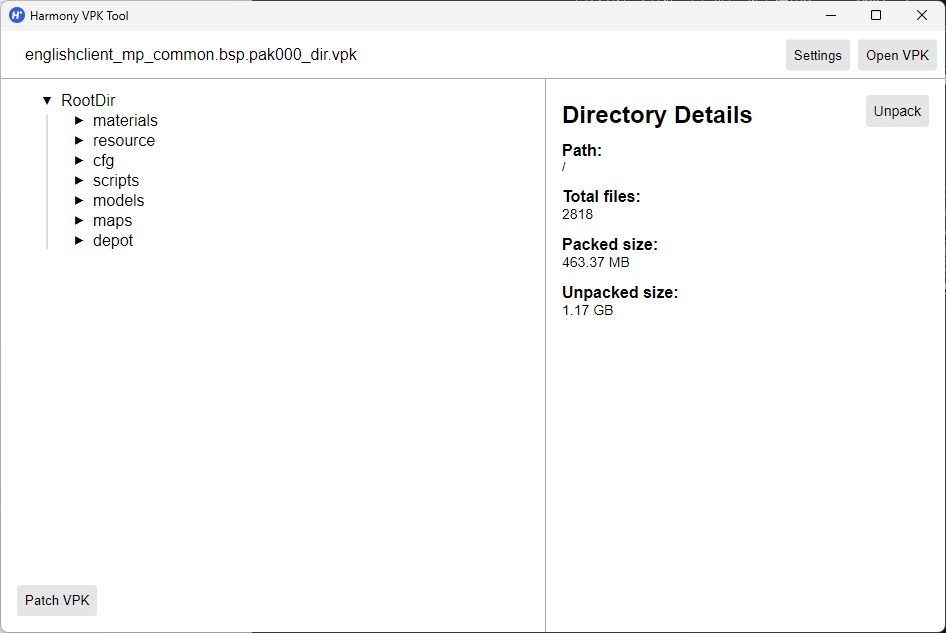Expand the materials folder arrow

click(x=79, y=121)
